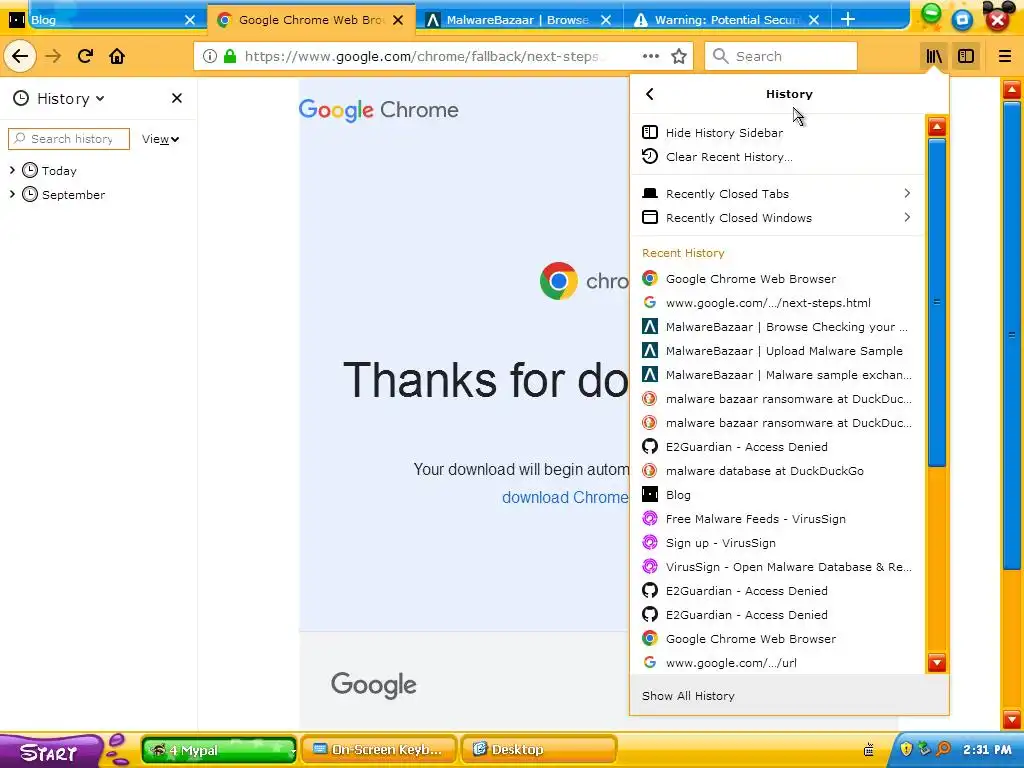Open page actions three-dots menu
Viewport: 1024px width, 768px height.
click(x=650, y=56)
